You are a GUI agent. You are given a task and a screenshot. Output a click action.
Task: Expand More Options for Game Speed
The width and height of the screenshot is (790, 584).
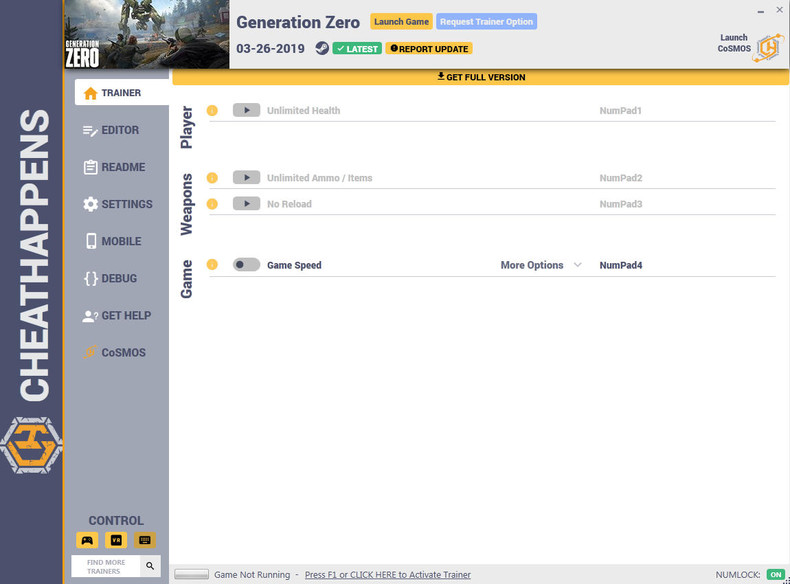coord(541,265)
